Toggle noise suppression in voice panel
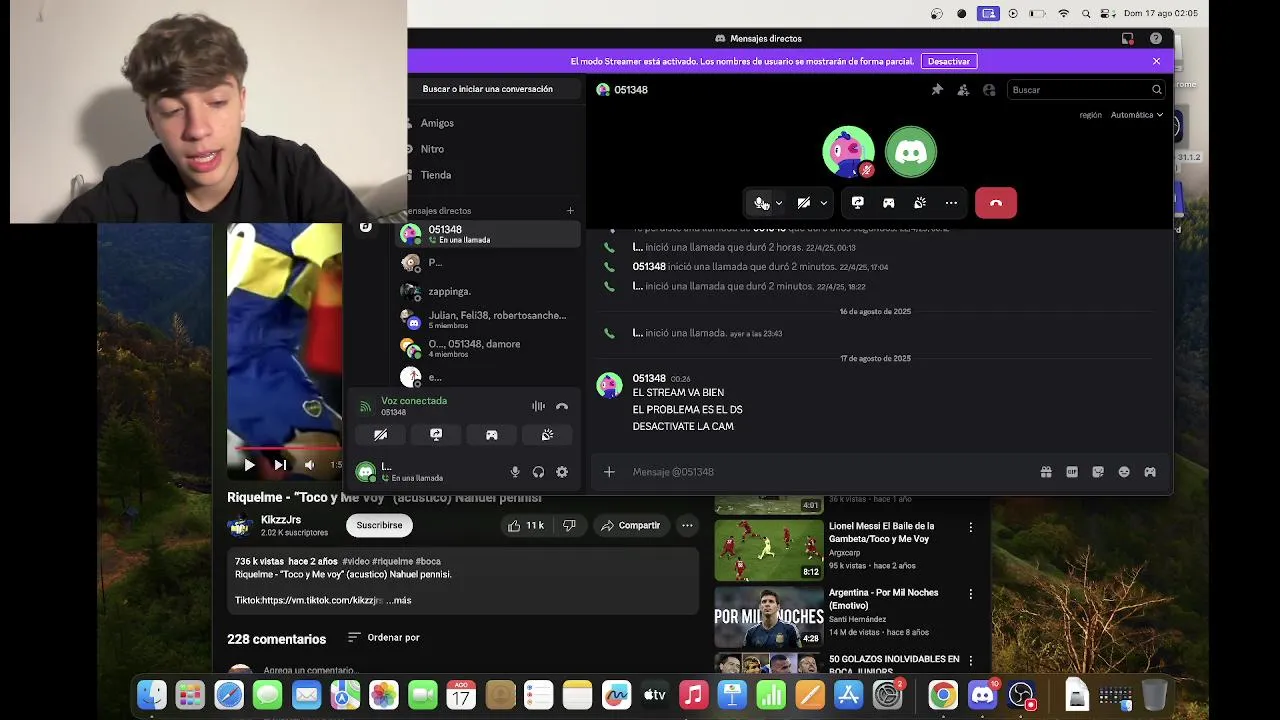The image size is (1280, 720). tap(538, 406)
